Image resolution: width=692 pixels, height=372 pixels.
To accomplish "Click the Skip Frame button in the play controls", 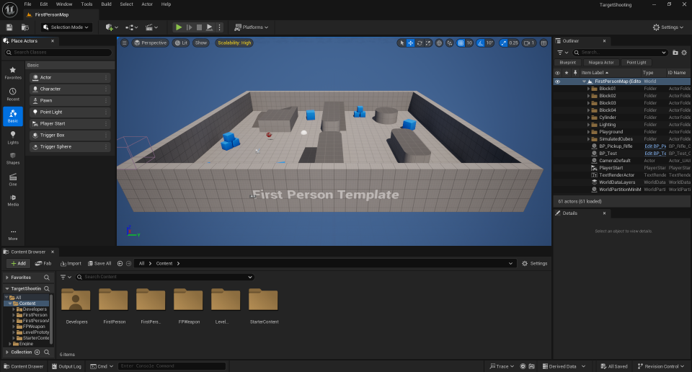I will click(x=189, y=27).
